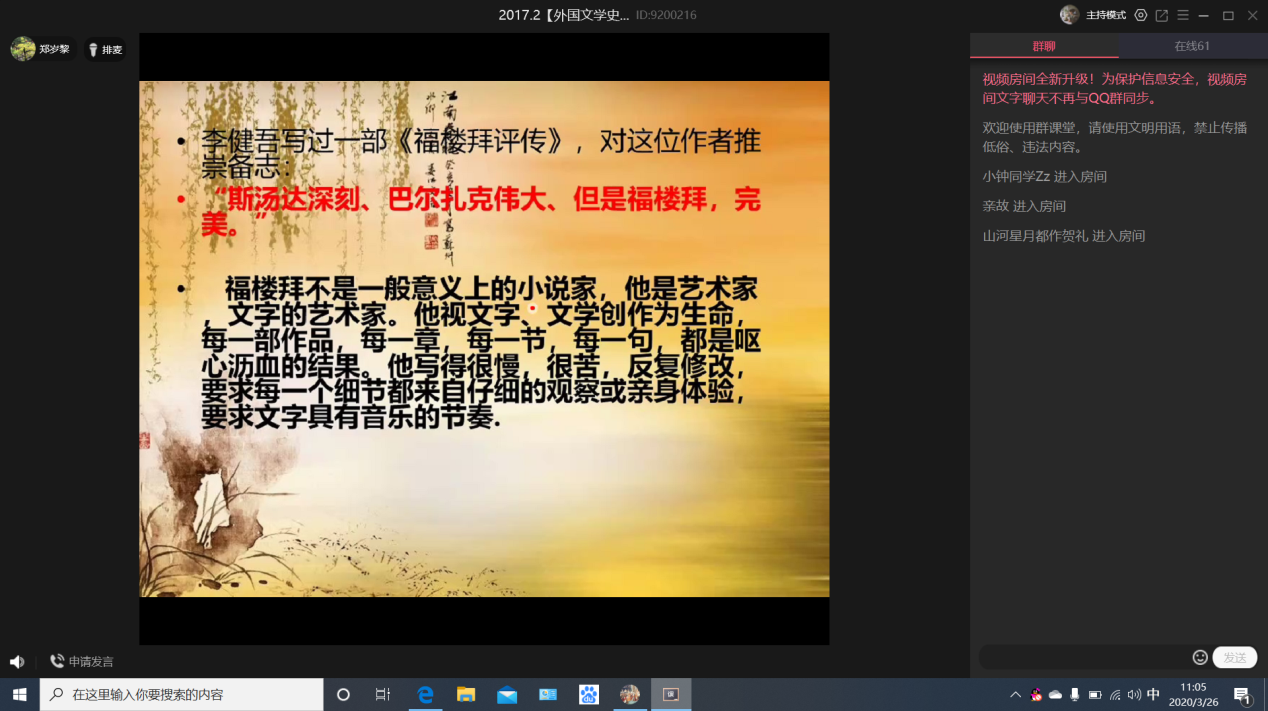This screenshot has height=711, width=1268.
Task: Click 申请发言 to request to speak
Action: click(82, 662)
